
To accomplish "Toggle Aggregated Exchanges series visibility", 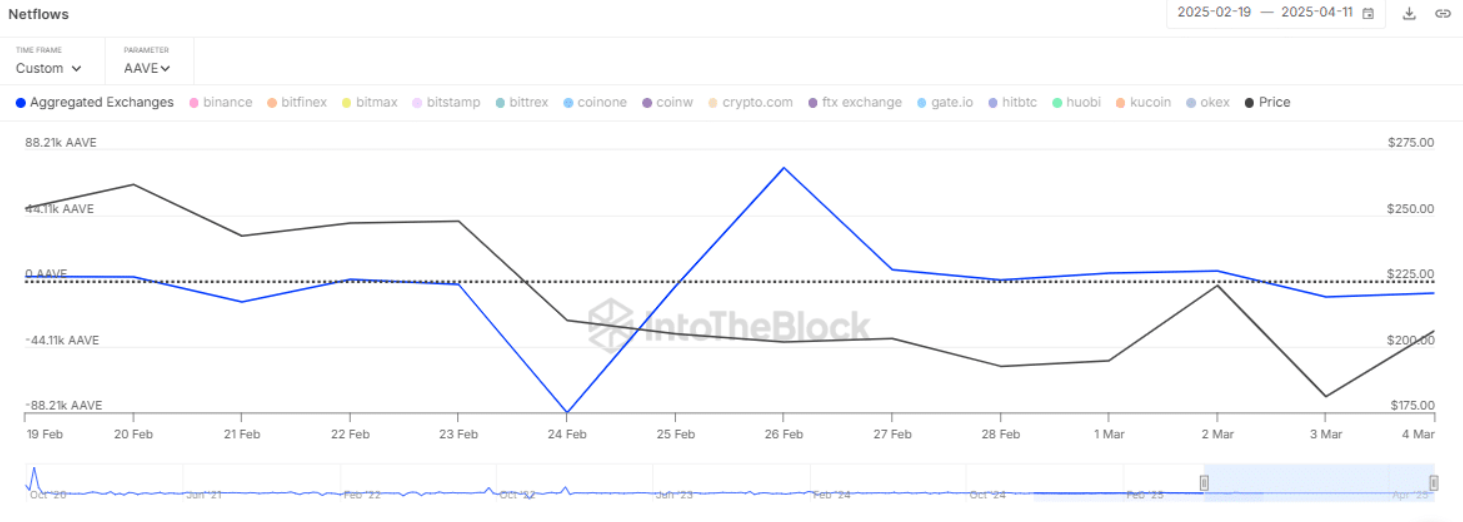I will [x=95, y=102].
